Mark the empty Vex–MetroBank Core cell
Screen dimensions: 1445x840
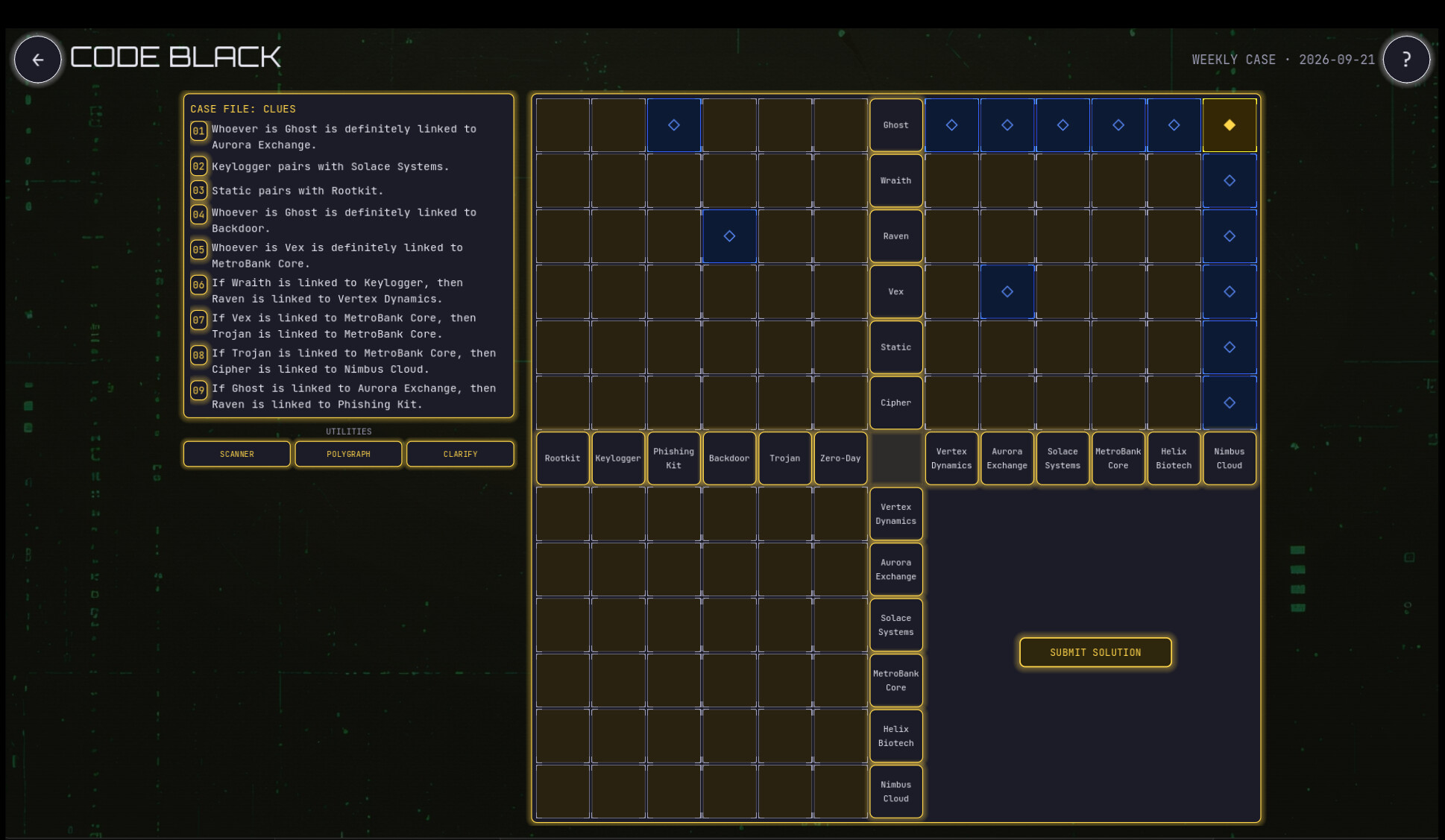(1118, 291)
